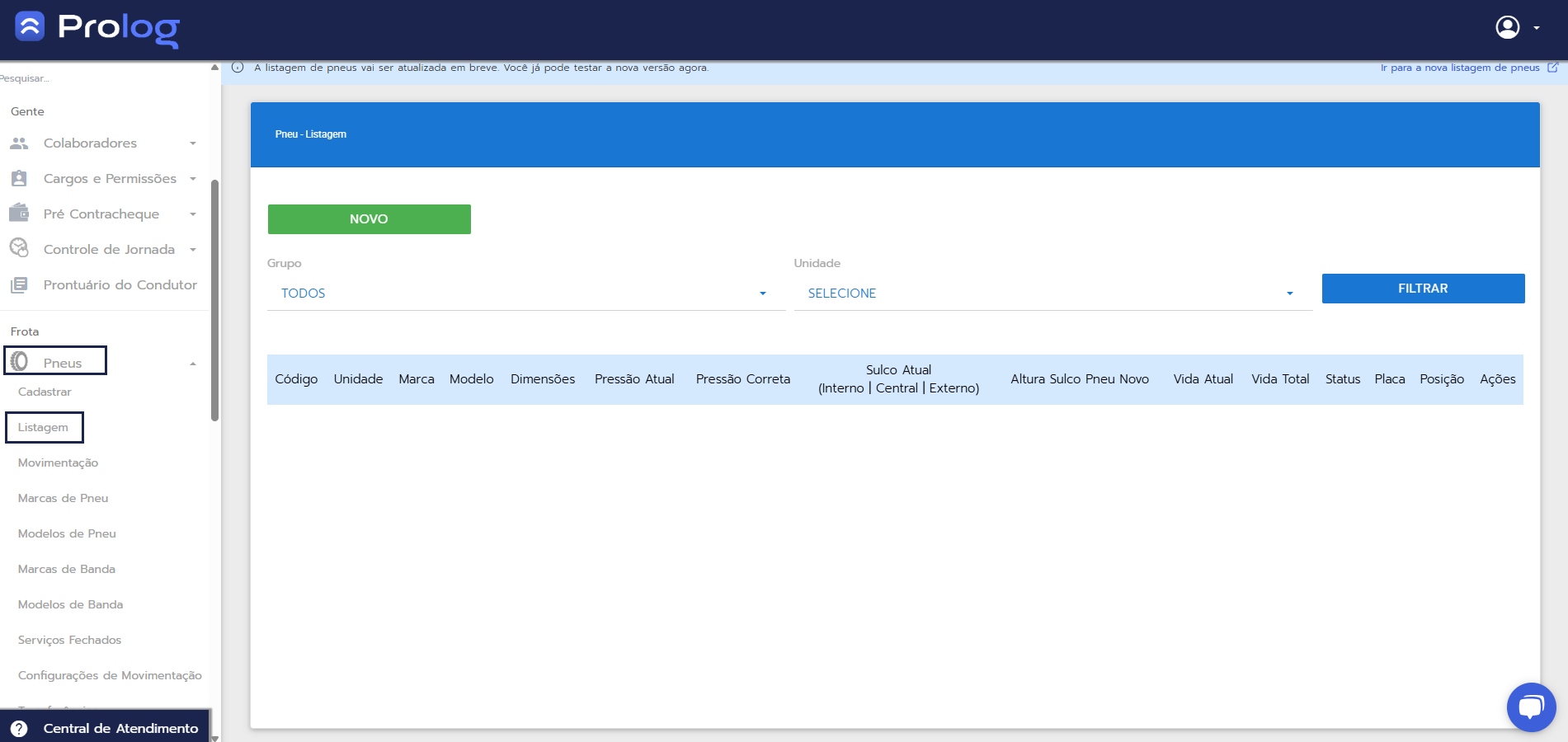Click the Prontuário do Condutor icon
The width and height of the screenshot is (1568, 742).
[x=19, y=285]
